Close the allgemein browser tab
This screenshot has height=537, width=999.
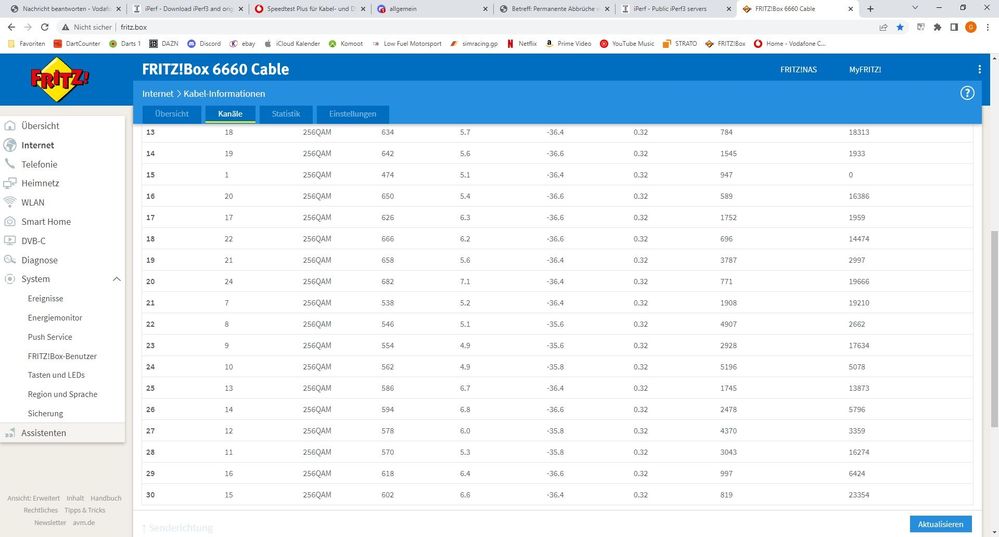[x=485, y=9]
